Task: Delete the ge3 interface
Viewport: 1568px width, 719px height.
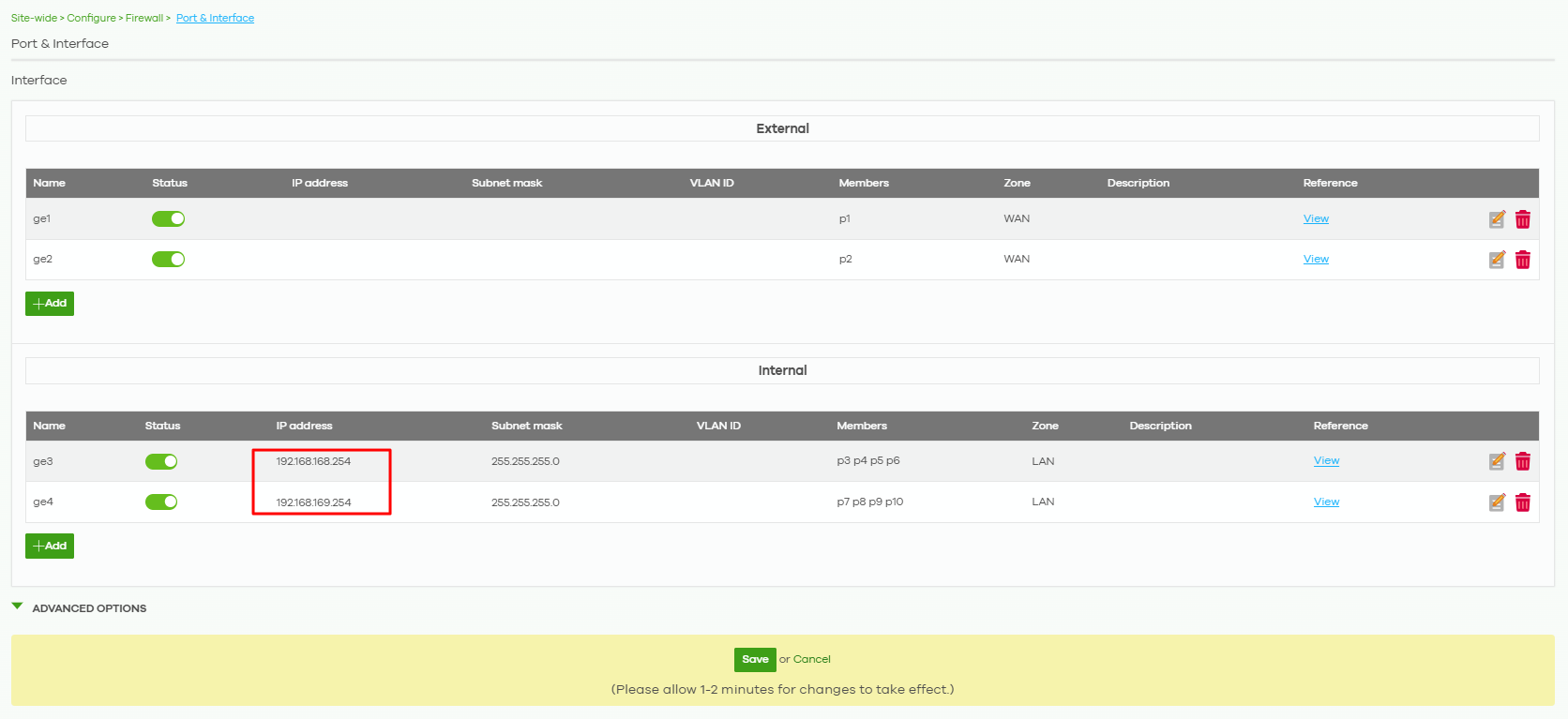Action: click(x=1523, y=461)
